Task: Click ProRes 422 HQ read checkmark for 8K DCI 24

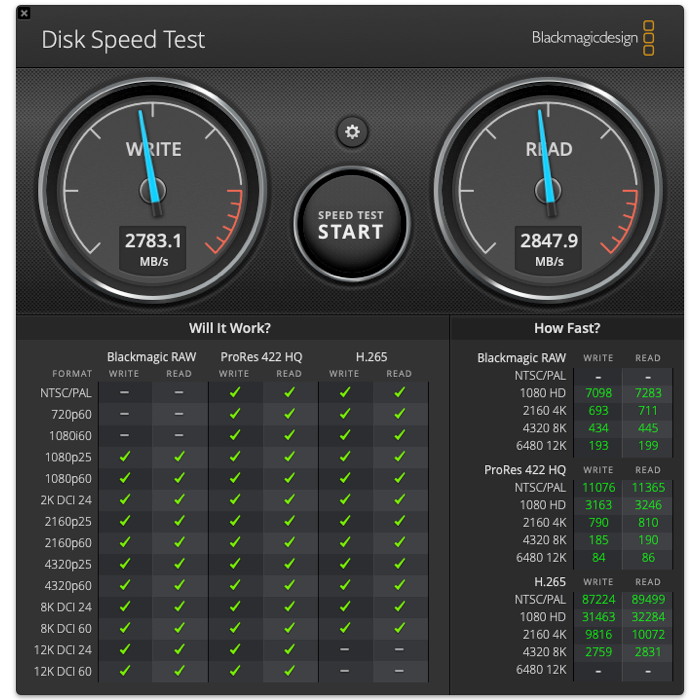Action: click(289, 606)
